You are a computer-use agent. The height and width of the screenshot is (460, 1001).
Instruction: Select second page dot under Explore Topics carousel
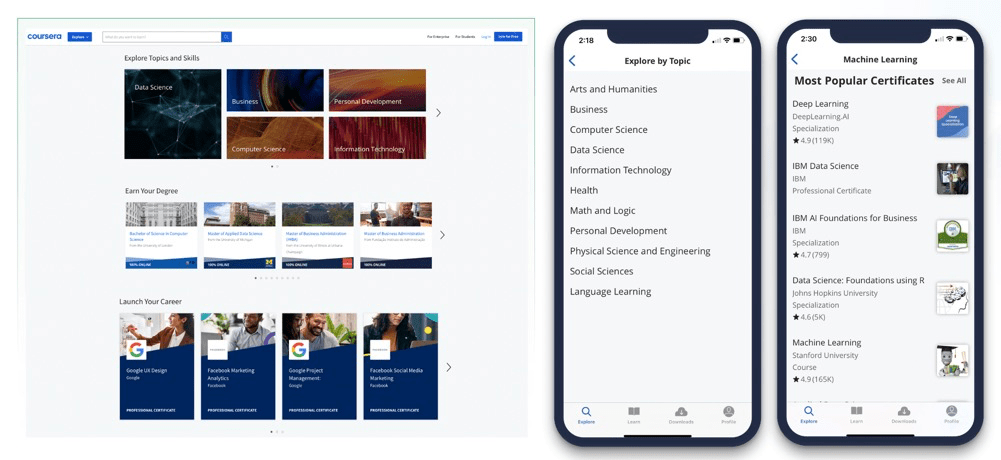tap(277, 167)
